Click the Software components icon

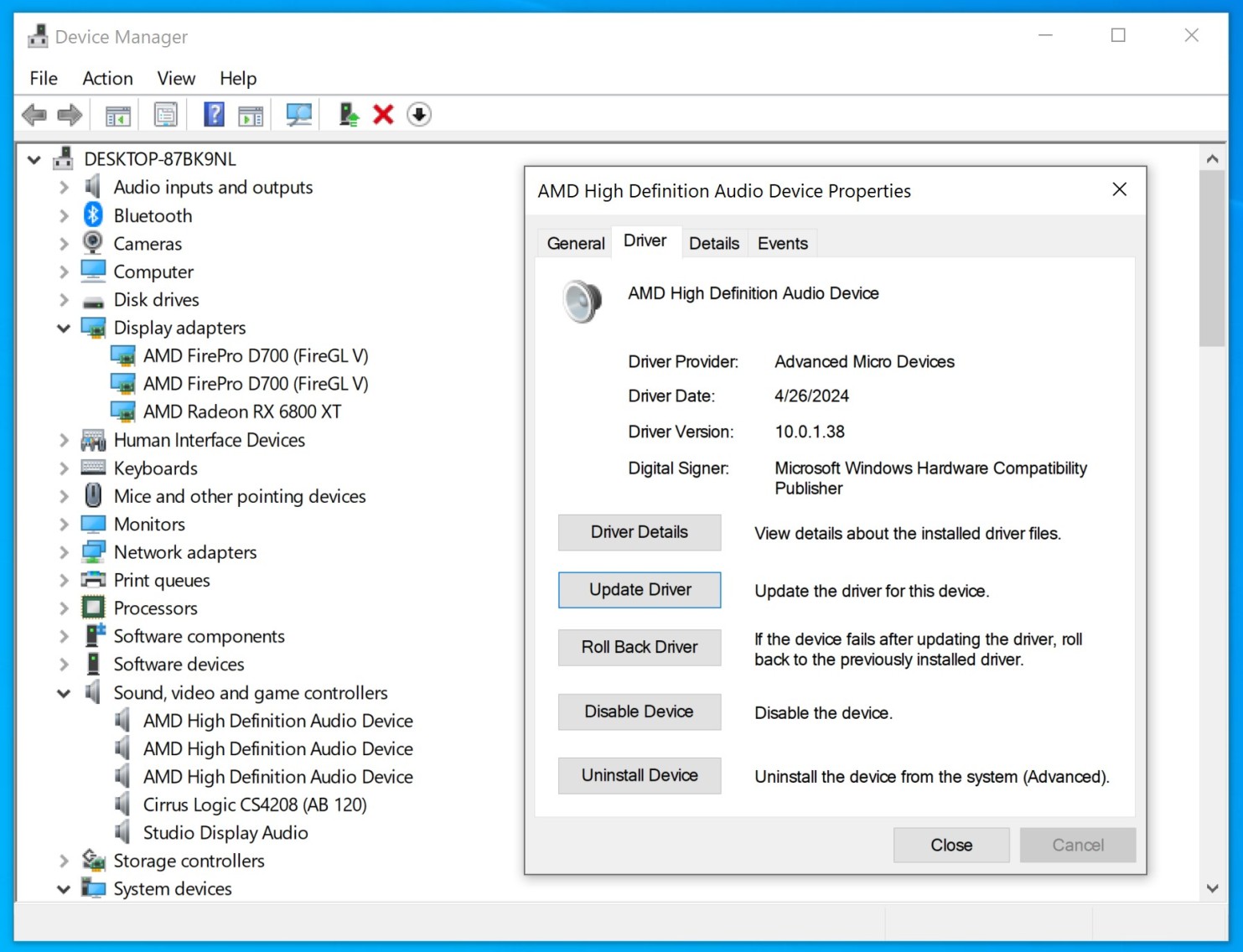point(95,635)
